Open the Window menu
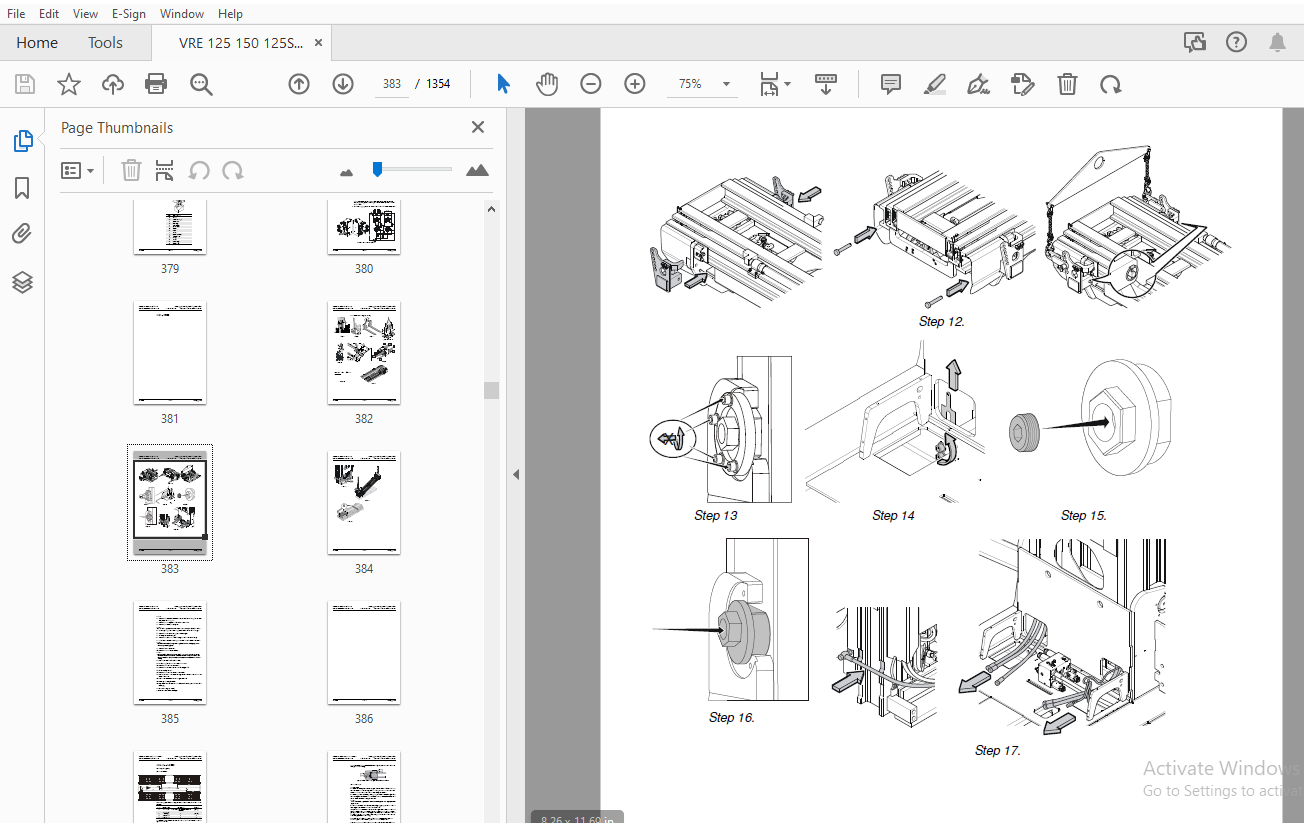1304x823 pixels. pyautogui.click(x=182, y=13)
